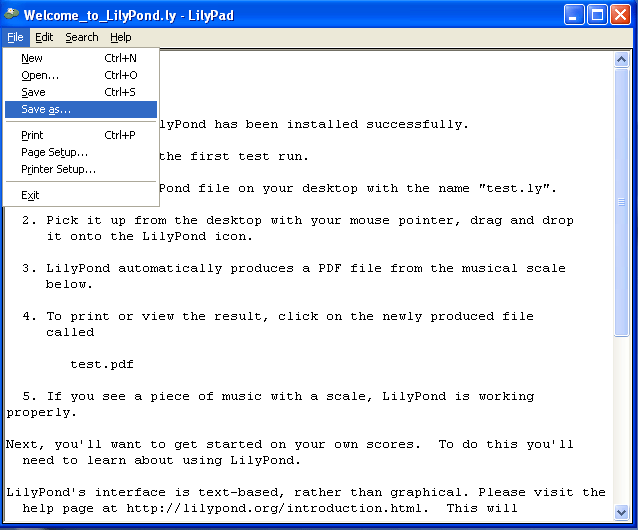The image size is (638, 530).
Task: Choose Exit from the File menu
Action: [x=81, y=195]
